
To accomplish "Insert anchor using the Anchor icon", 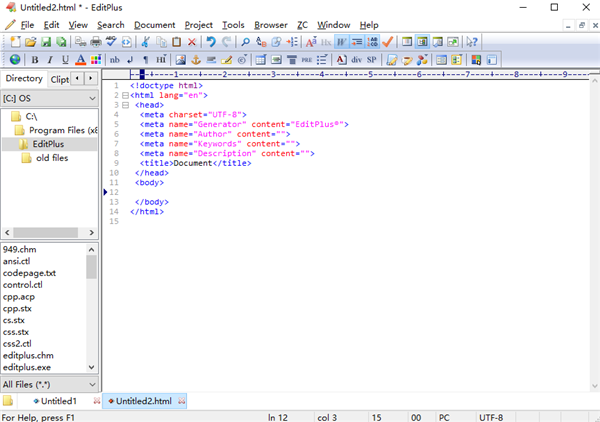I will coord(196,60).
